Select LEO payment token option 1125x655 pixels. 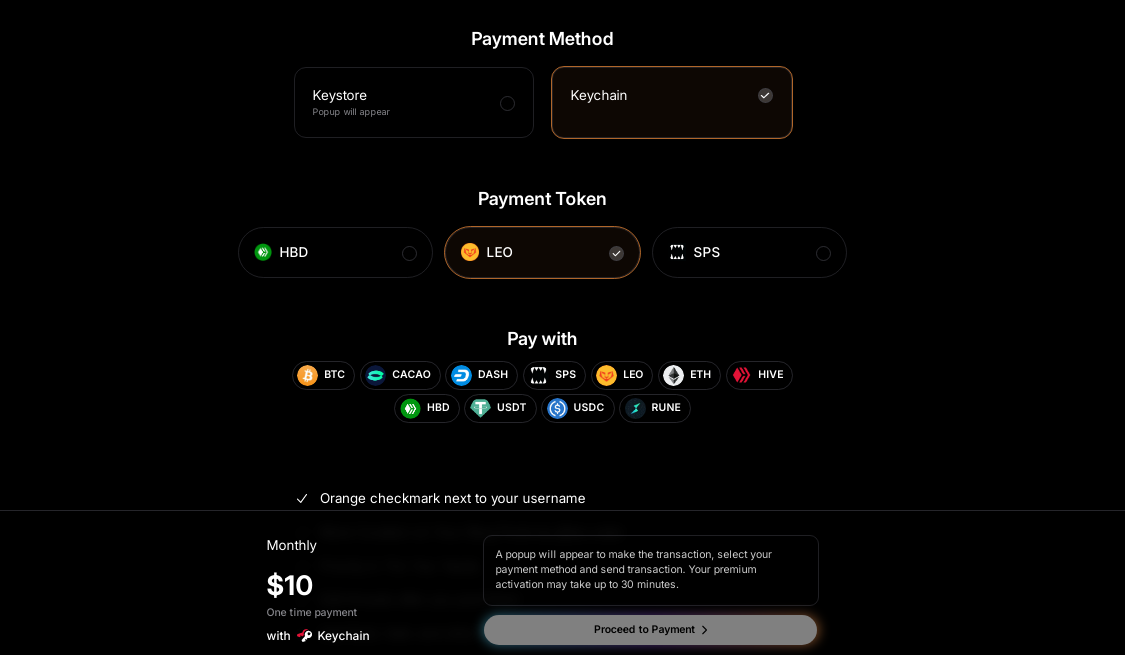[x=616, y=253]
